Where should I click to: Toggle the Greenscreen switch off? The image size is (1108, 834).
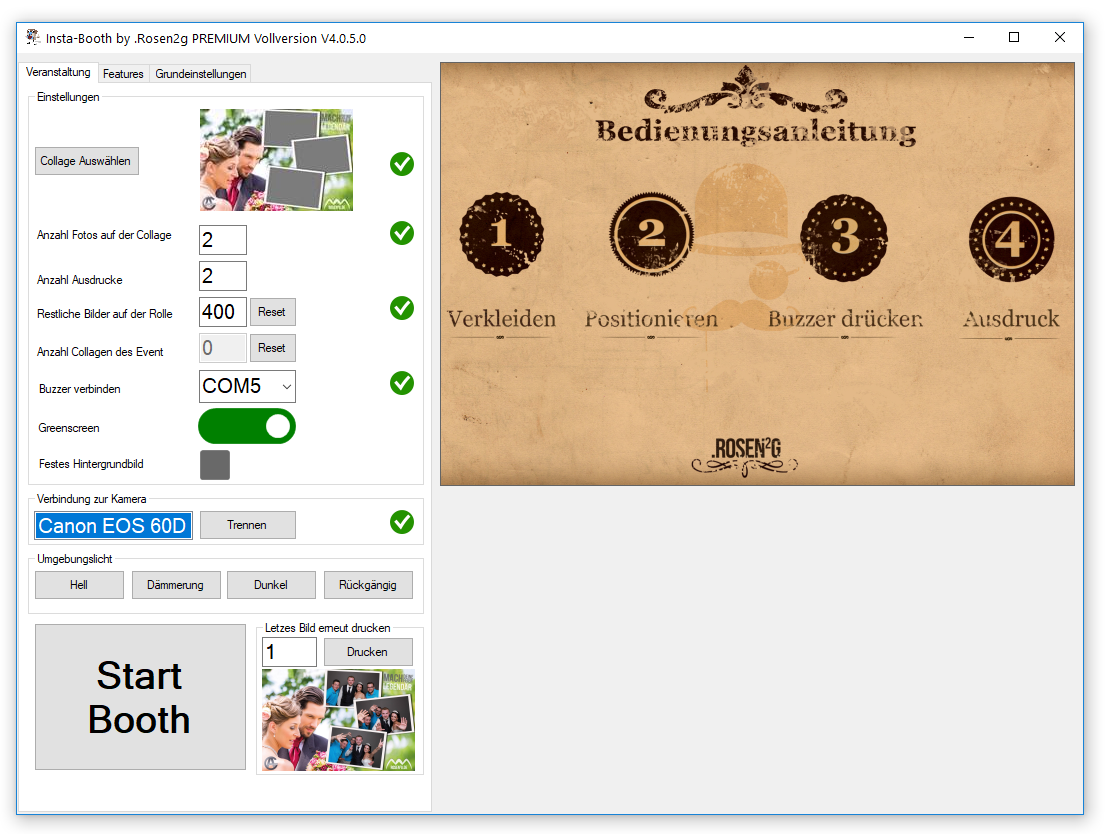247,426
